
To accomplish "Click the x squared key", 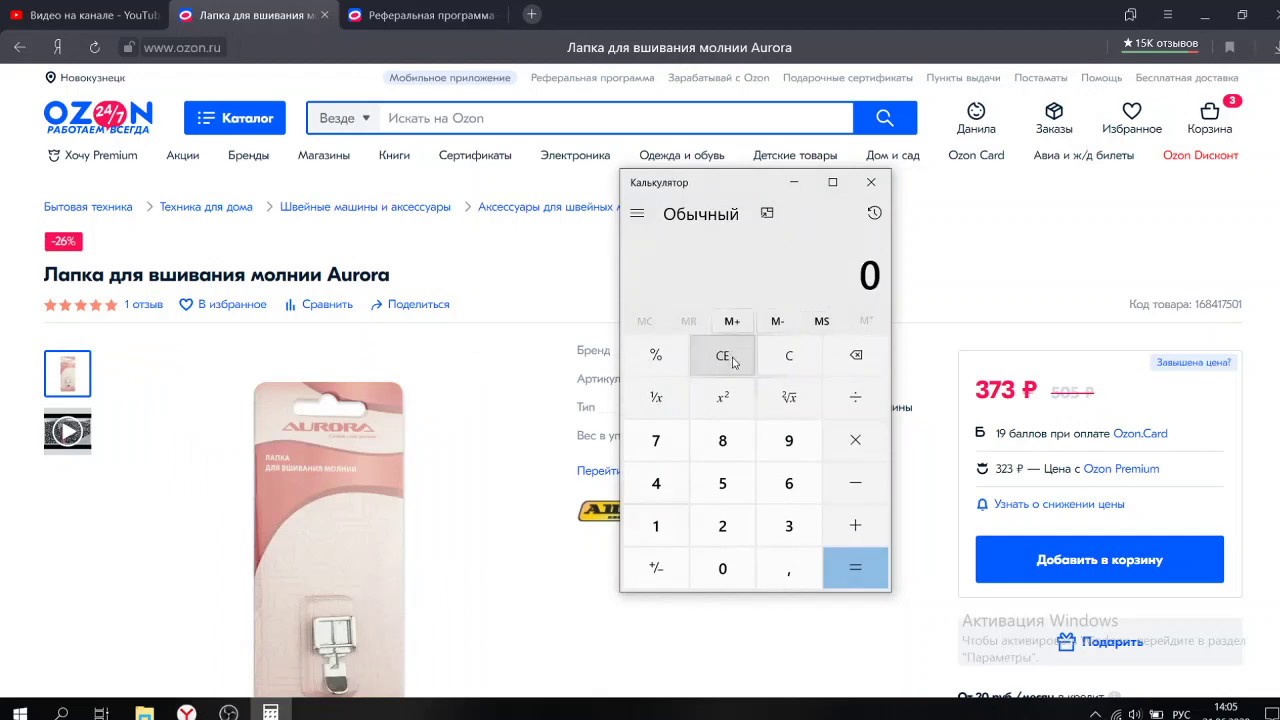I will pos(722,398).
